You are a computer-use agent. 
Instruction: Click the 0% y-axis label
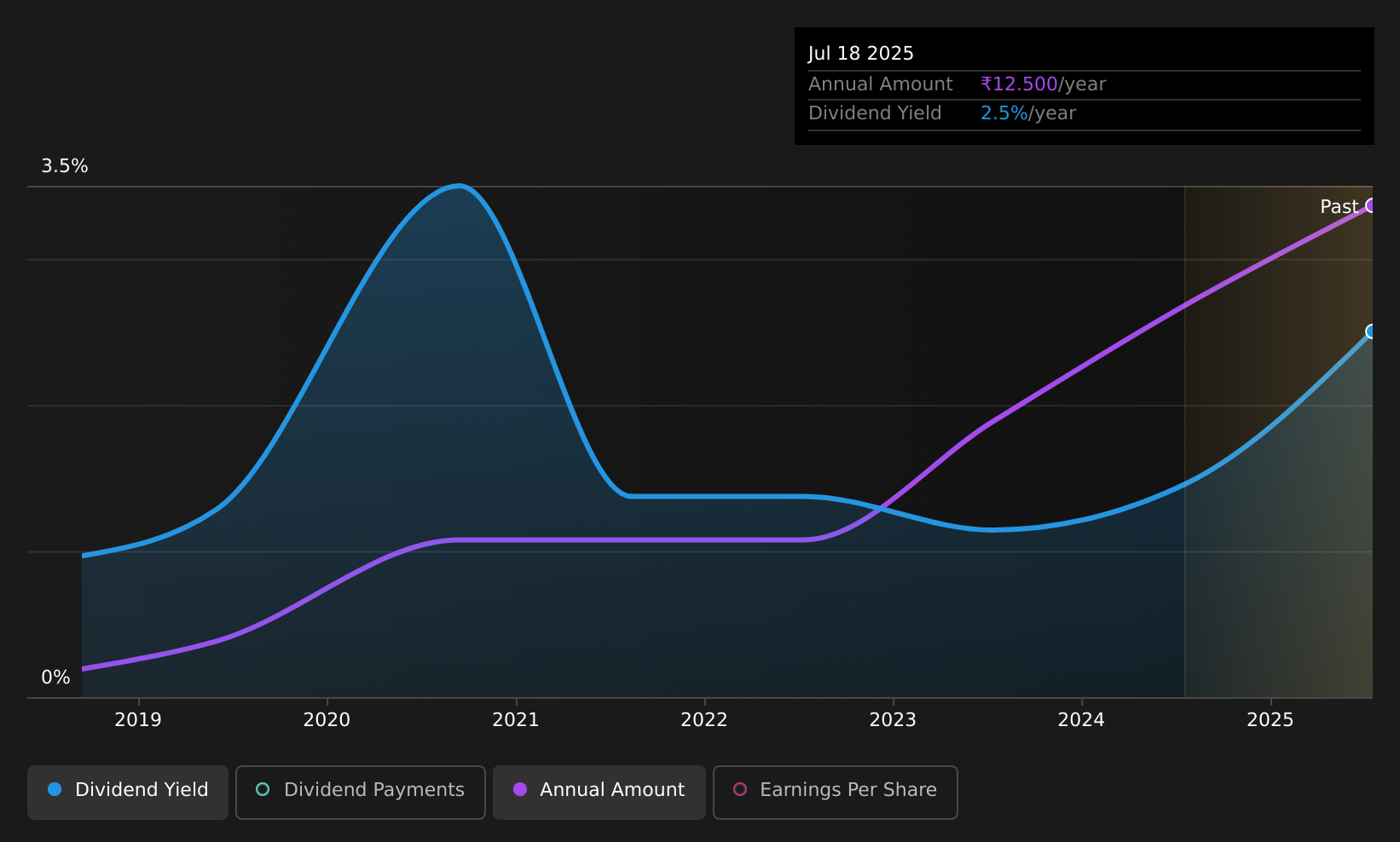point(55,678)
